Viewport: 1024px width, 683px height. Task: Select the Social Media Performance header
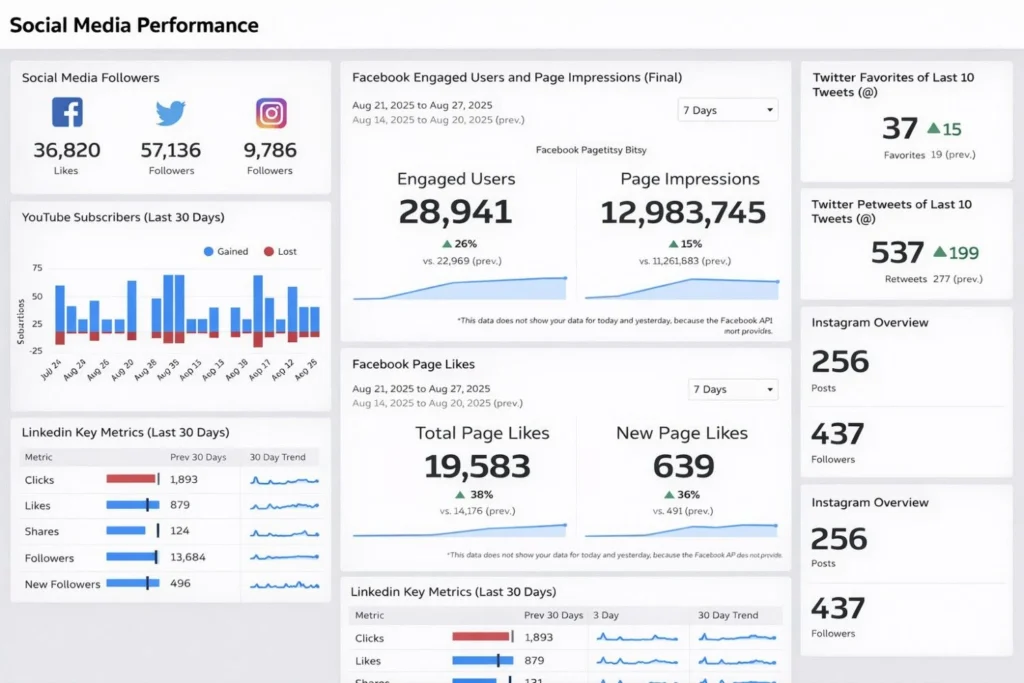tap(133, 24)
